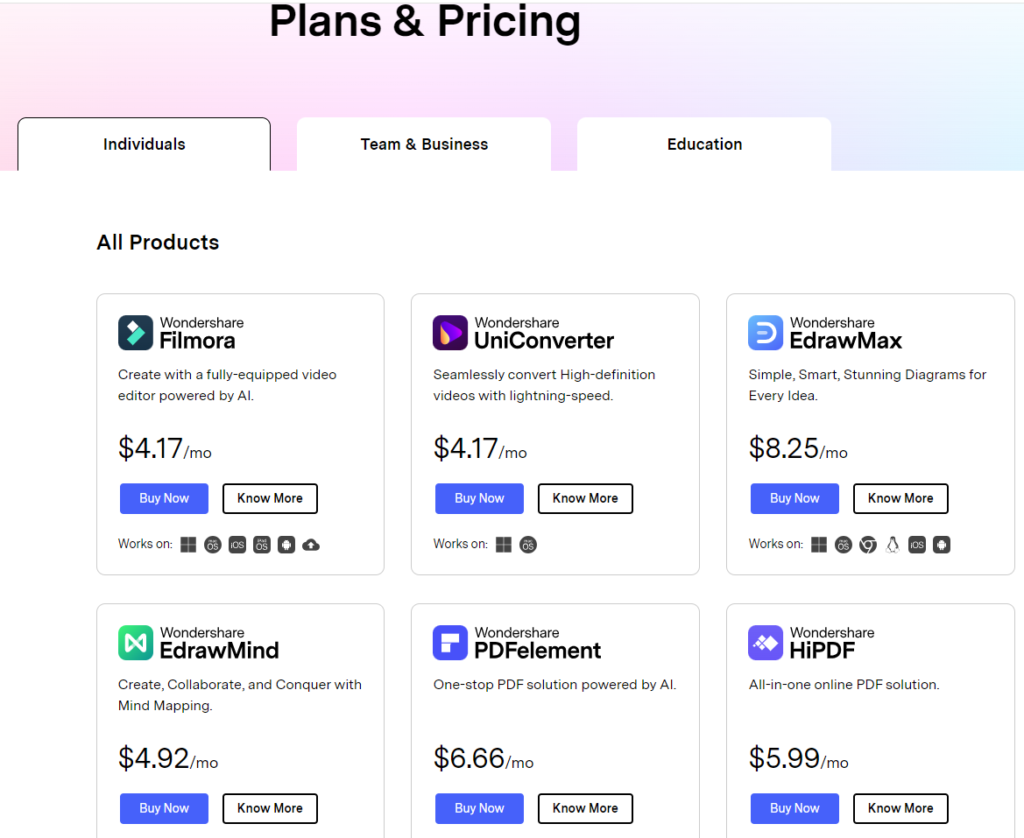Viewport: 1024px width, 838px height.
Task: Buy Now for PDFelement
Action: [479, 809]
